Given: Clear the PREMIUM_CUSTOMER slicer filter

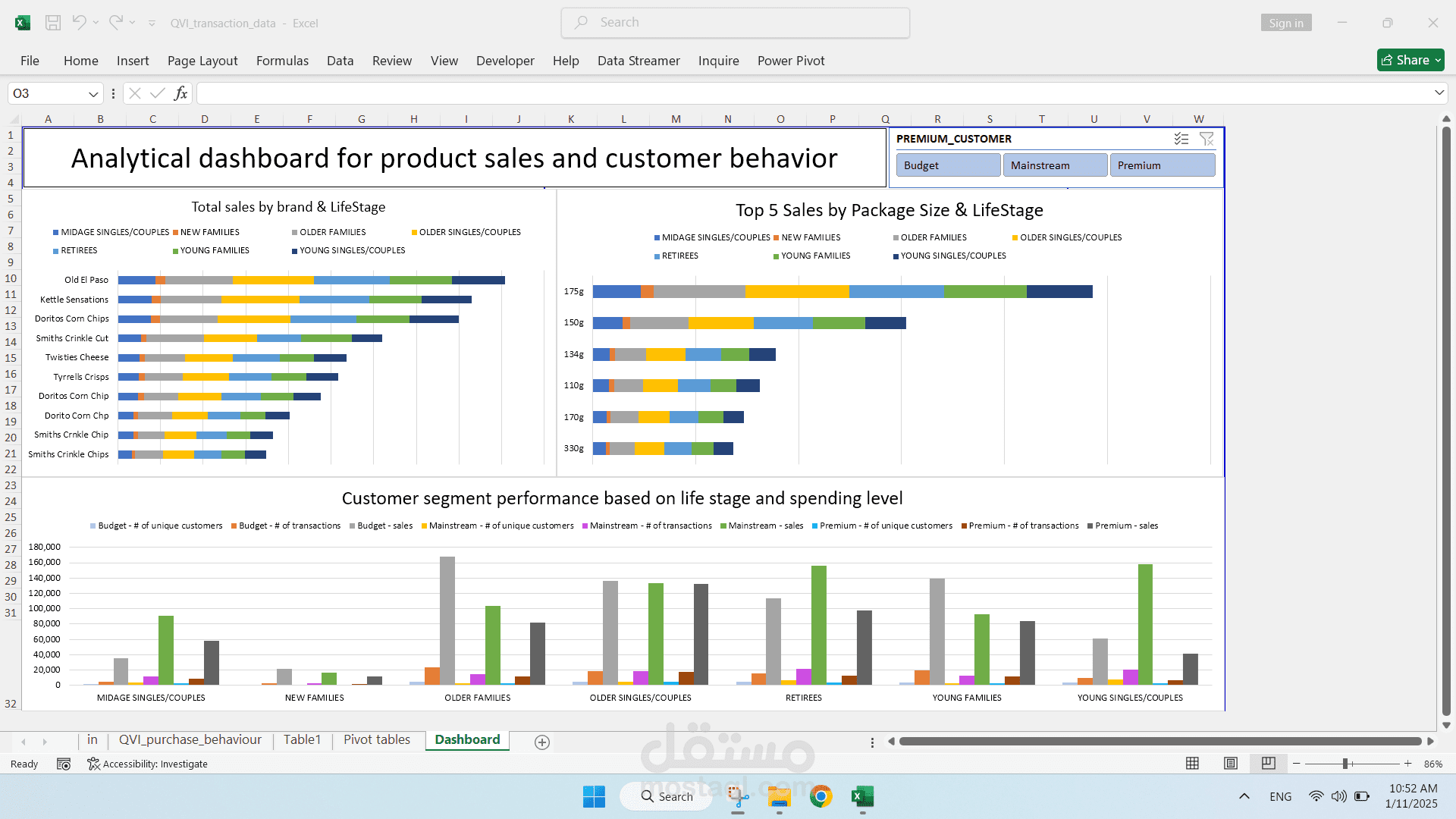Looking at the screenshot, I should (x=1207, y=139).
